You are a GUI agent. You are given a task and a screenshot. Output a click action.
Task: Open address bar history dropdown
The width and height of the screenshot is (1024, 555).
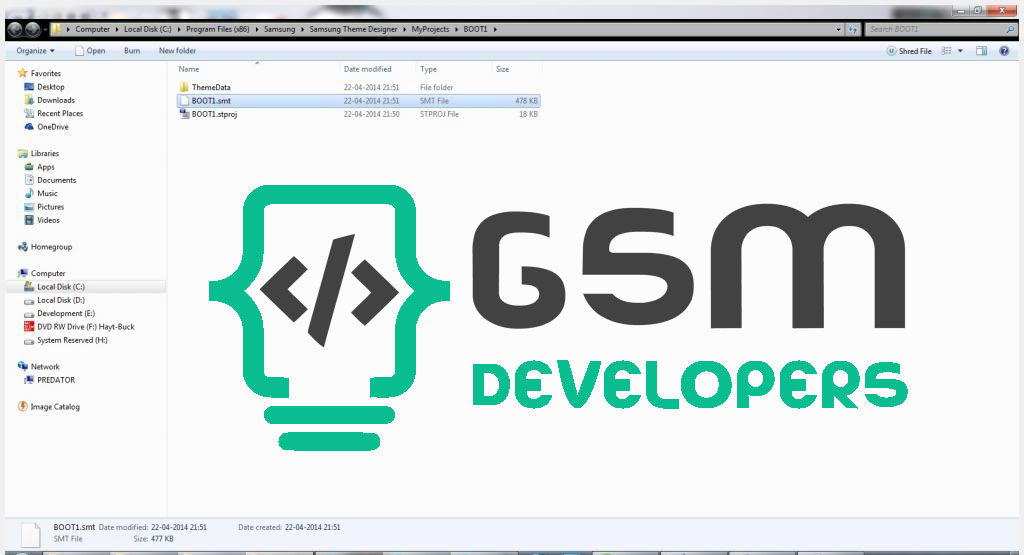click(838, 29)
